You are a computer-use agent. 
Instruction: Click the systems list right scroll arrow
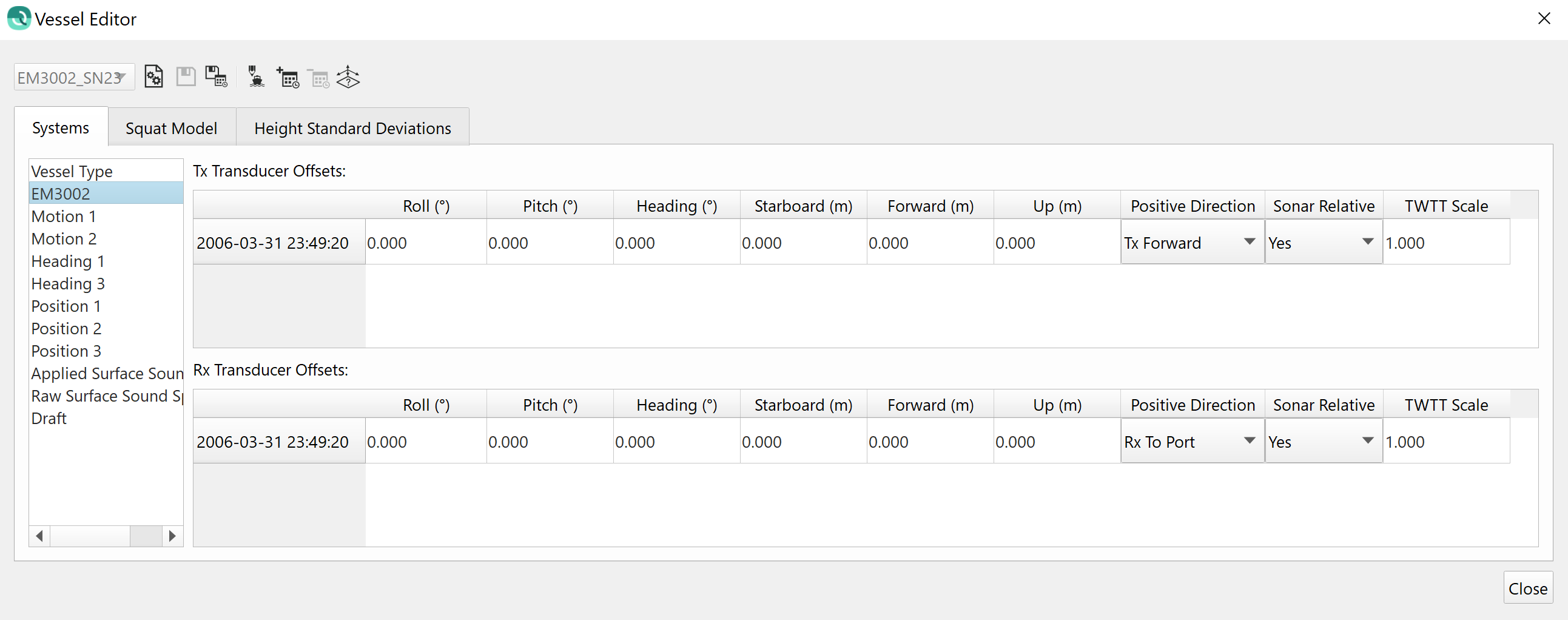tap(172, 536)
